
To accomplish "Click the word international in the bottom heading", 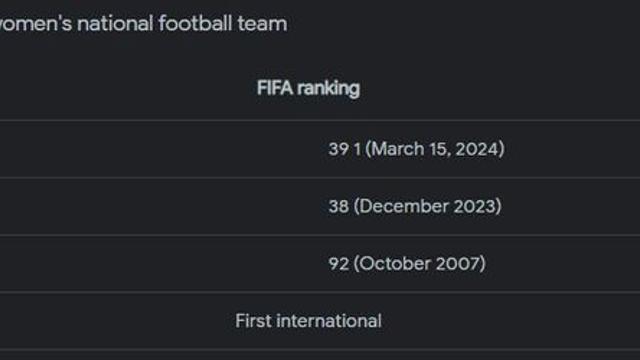I will point(329,321).
